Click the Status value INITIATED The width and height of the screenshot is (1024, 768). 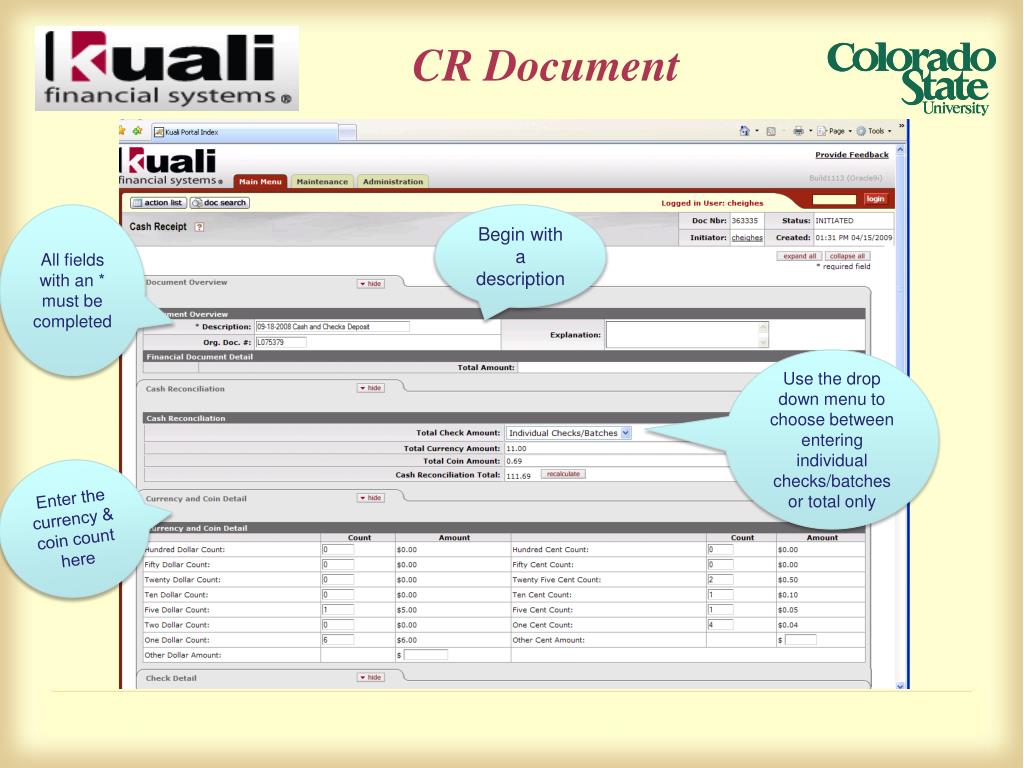pyautogui.click(x=834, y=221)
